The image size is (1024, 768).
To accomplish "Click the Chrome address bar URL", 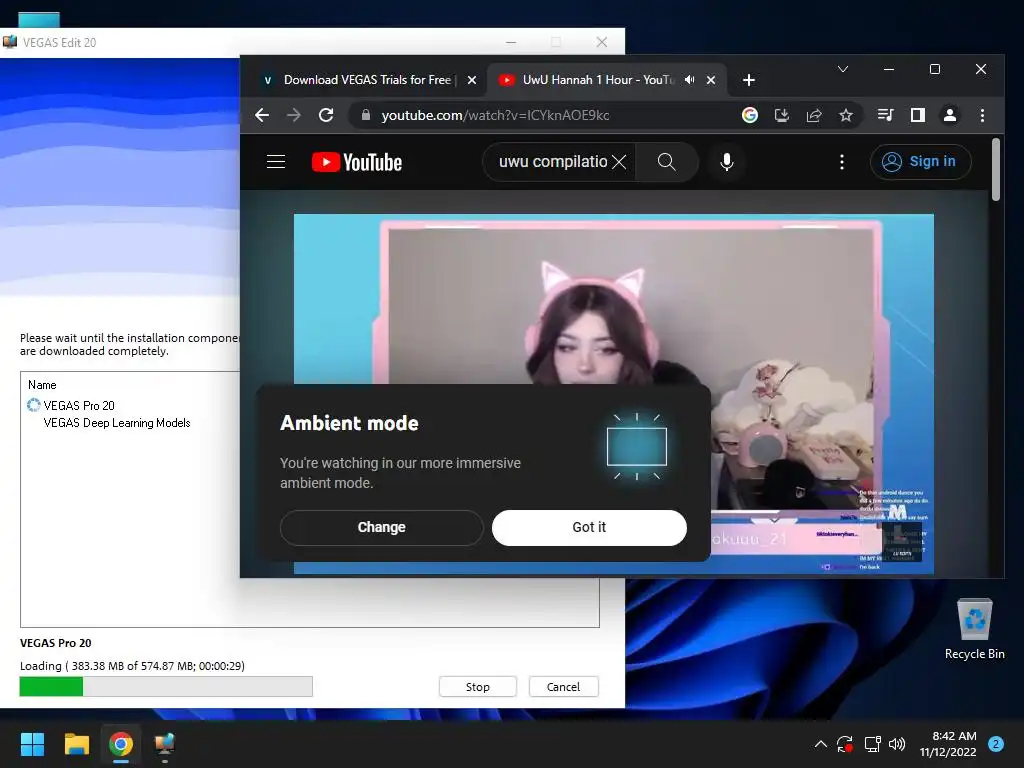I will coord(495,116).
